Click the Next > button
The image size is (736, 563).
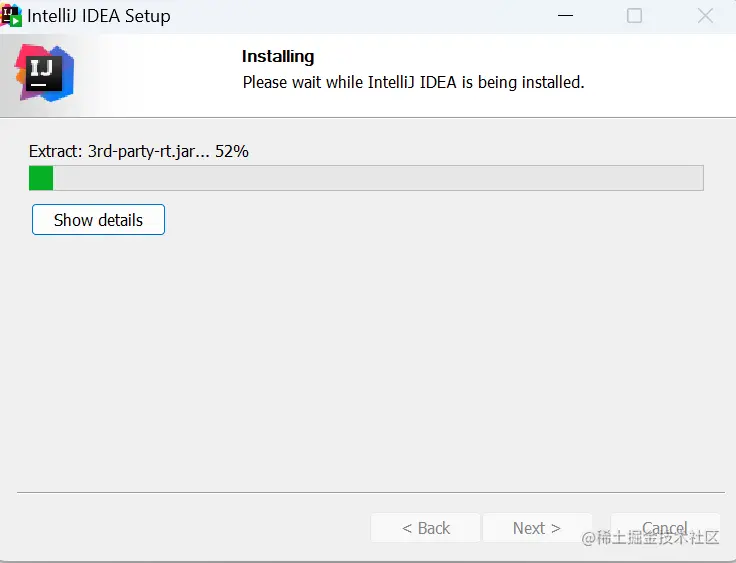(537, 528)
